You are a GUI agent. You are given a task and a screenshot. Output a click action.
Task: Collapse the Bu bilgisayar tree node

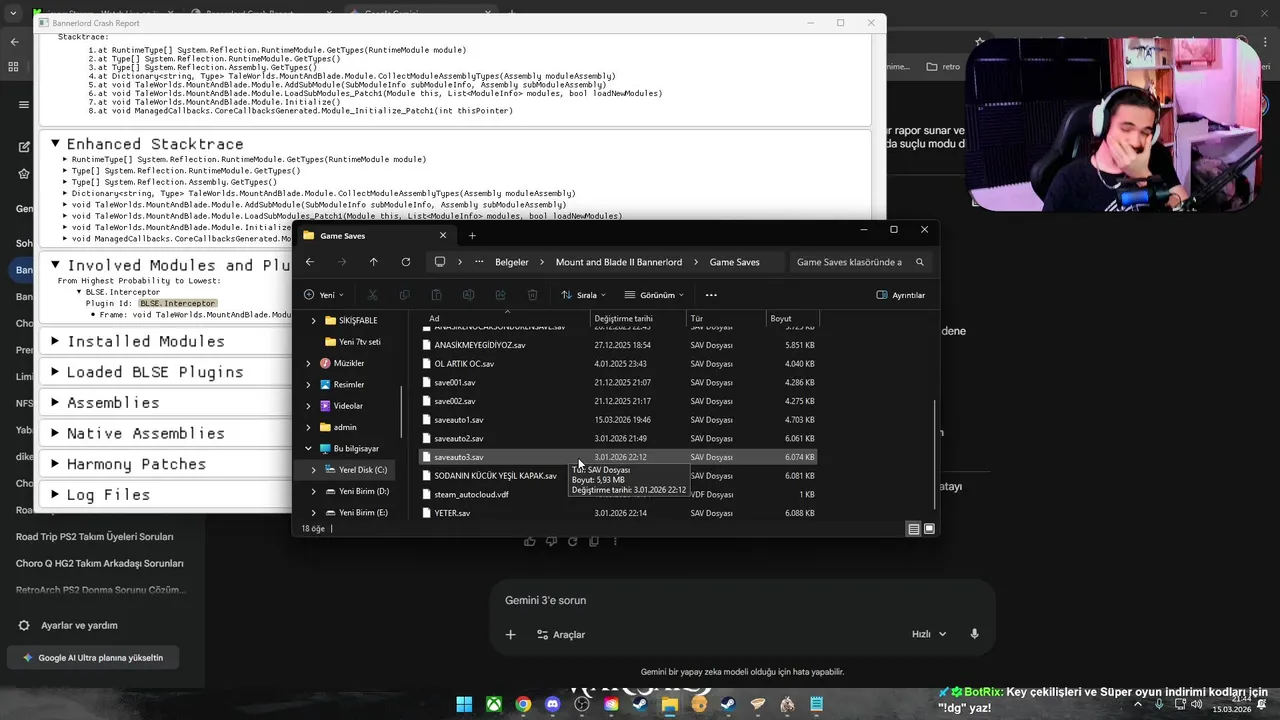[x=309, y=449]
